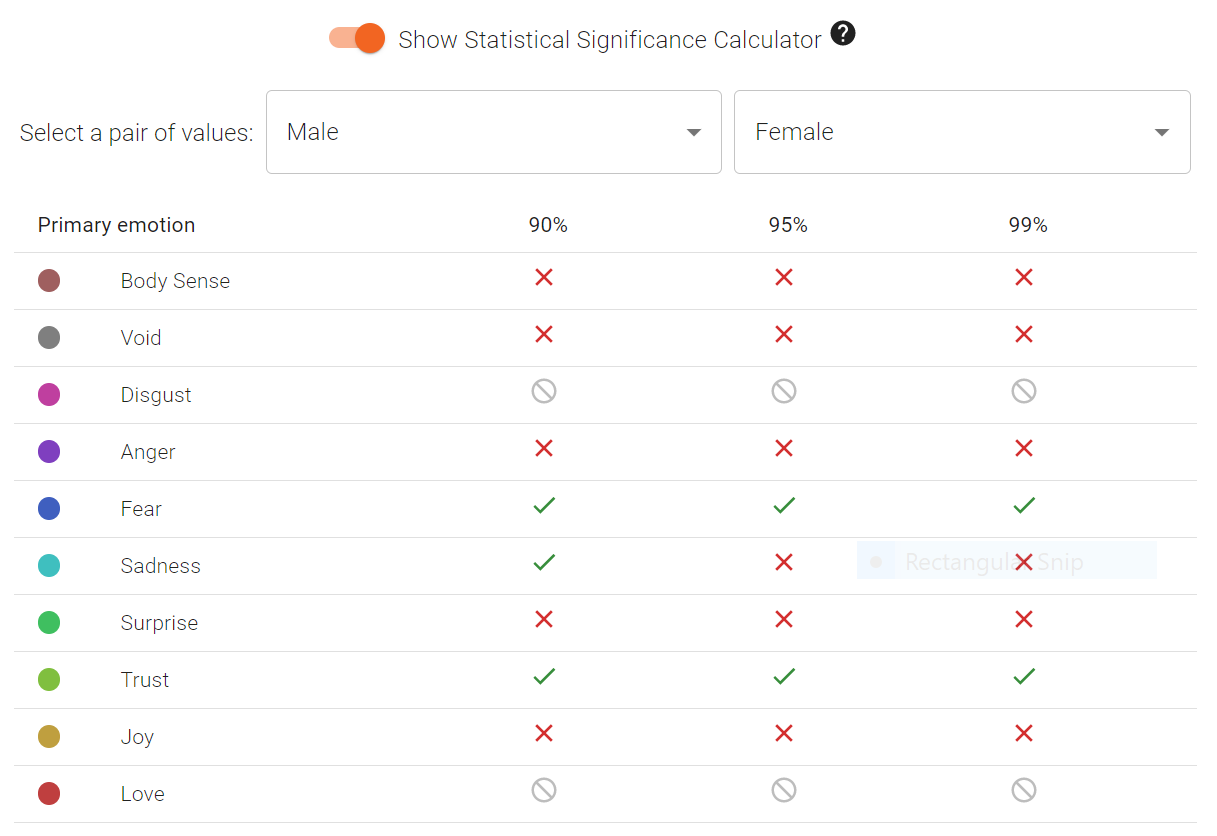Click the green check for Sadness at 90%
The image size is (1217, 836).
pos(543,562)
